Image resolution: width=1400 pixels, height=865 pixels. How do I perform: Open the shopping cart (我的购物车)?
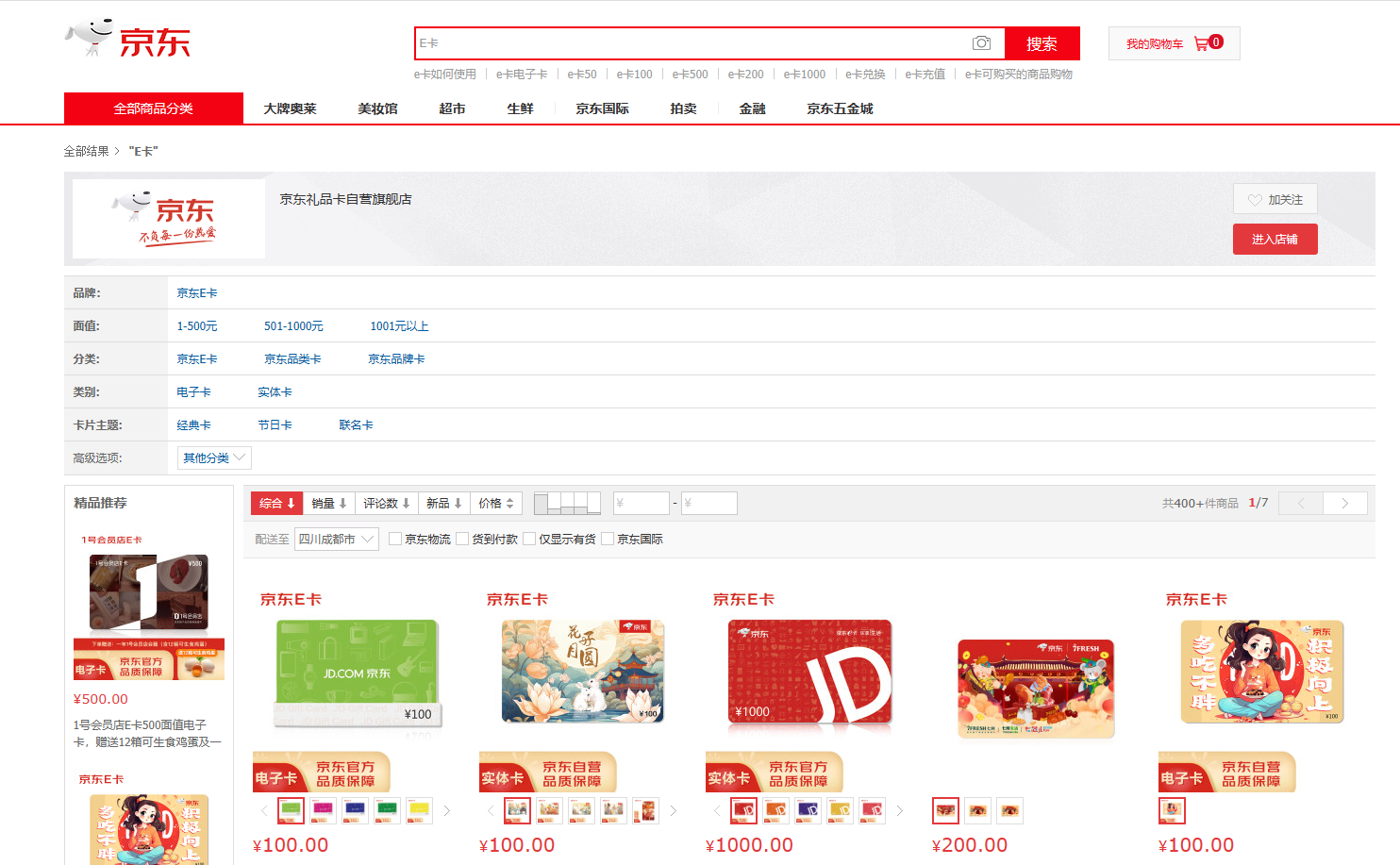tap(1174, 43)
